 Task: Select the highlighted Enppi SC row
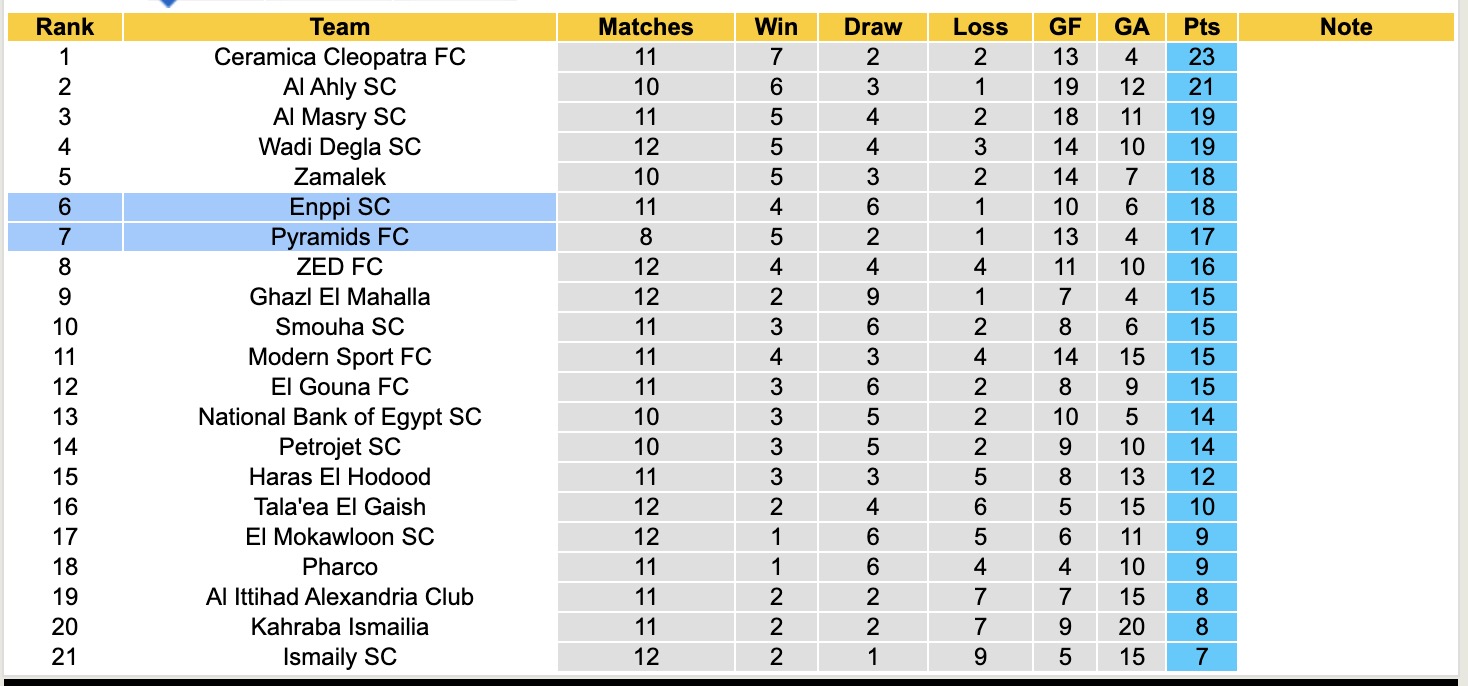[340, 207]
